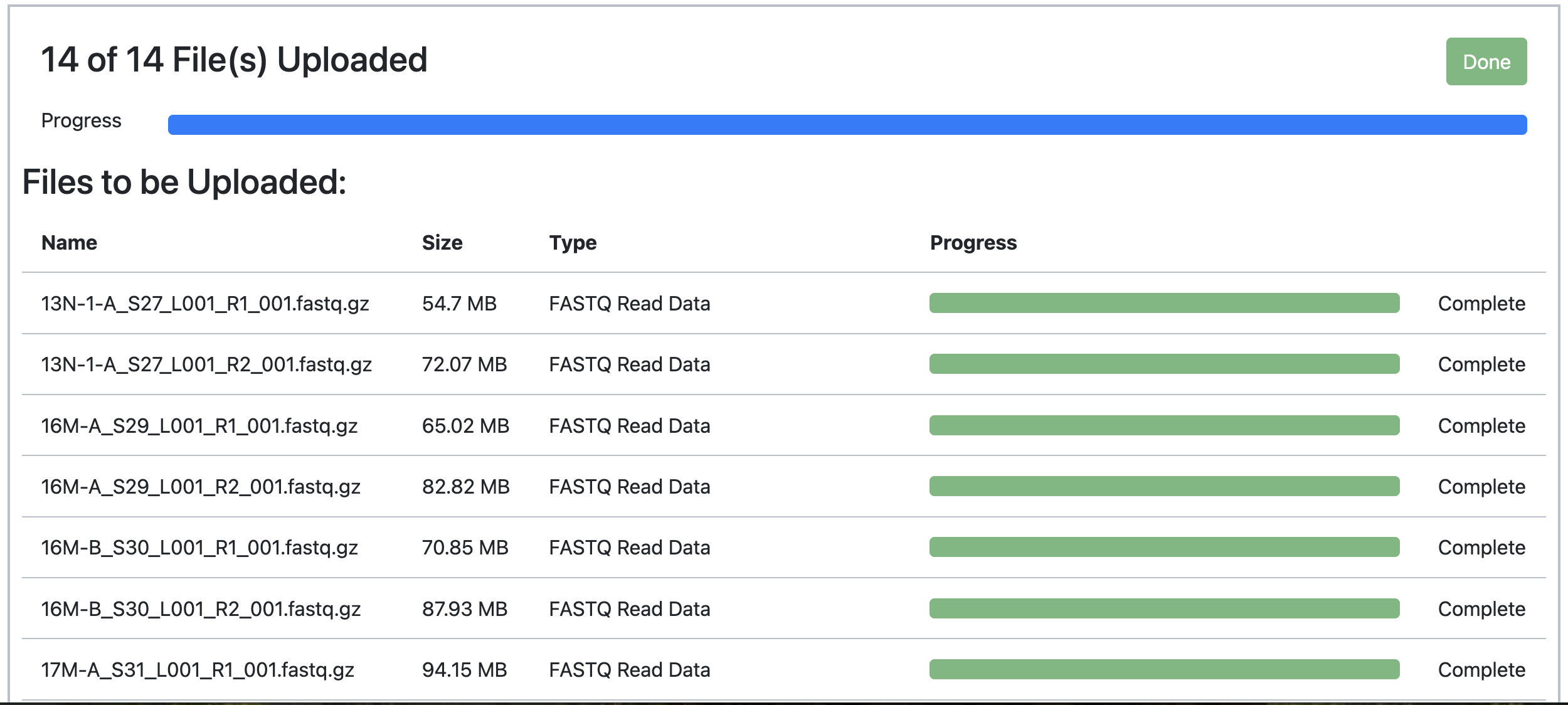Click the 17M-A_S31_L001_R1_001.fastq.gz file name

click(198, 670)
